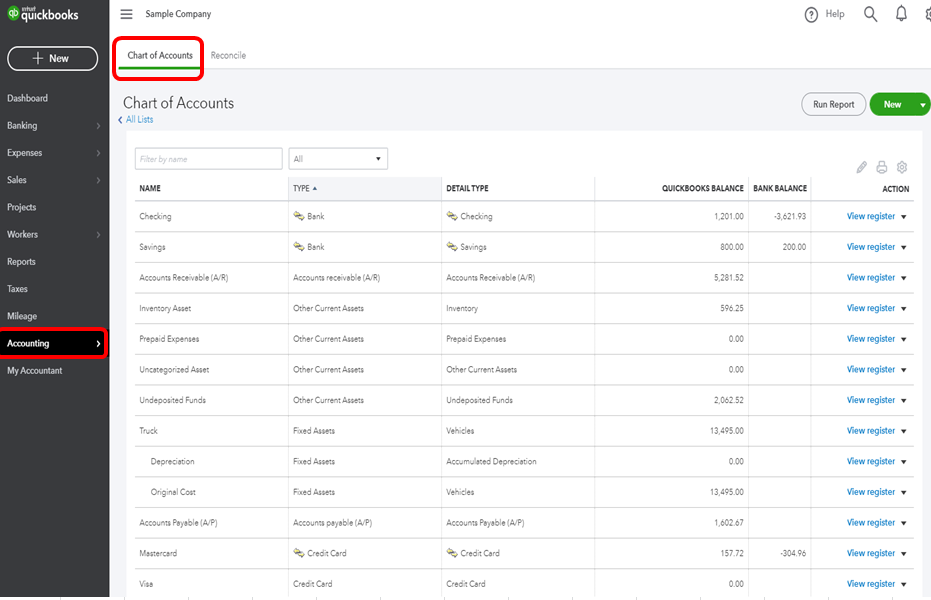931x600 pixels.
Task: Click the Filter by name field
Action: coord(209,159)
